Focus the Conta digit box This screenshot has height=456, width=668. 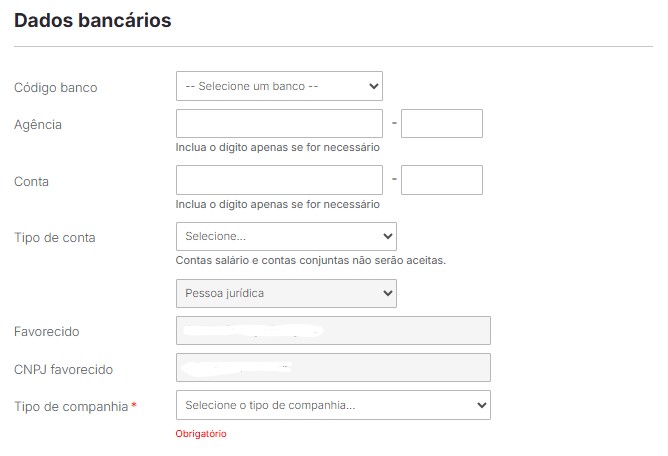[441, 181]
